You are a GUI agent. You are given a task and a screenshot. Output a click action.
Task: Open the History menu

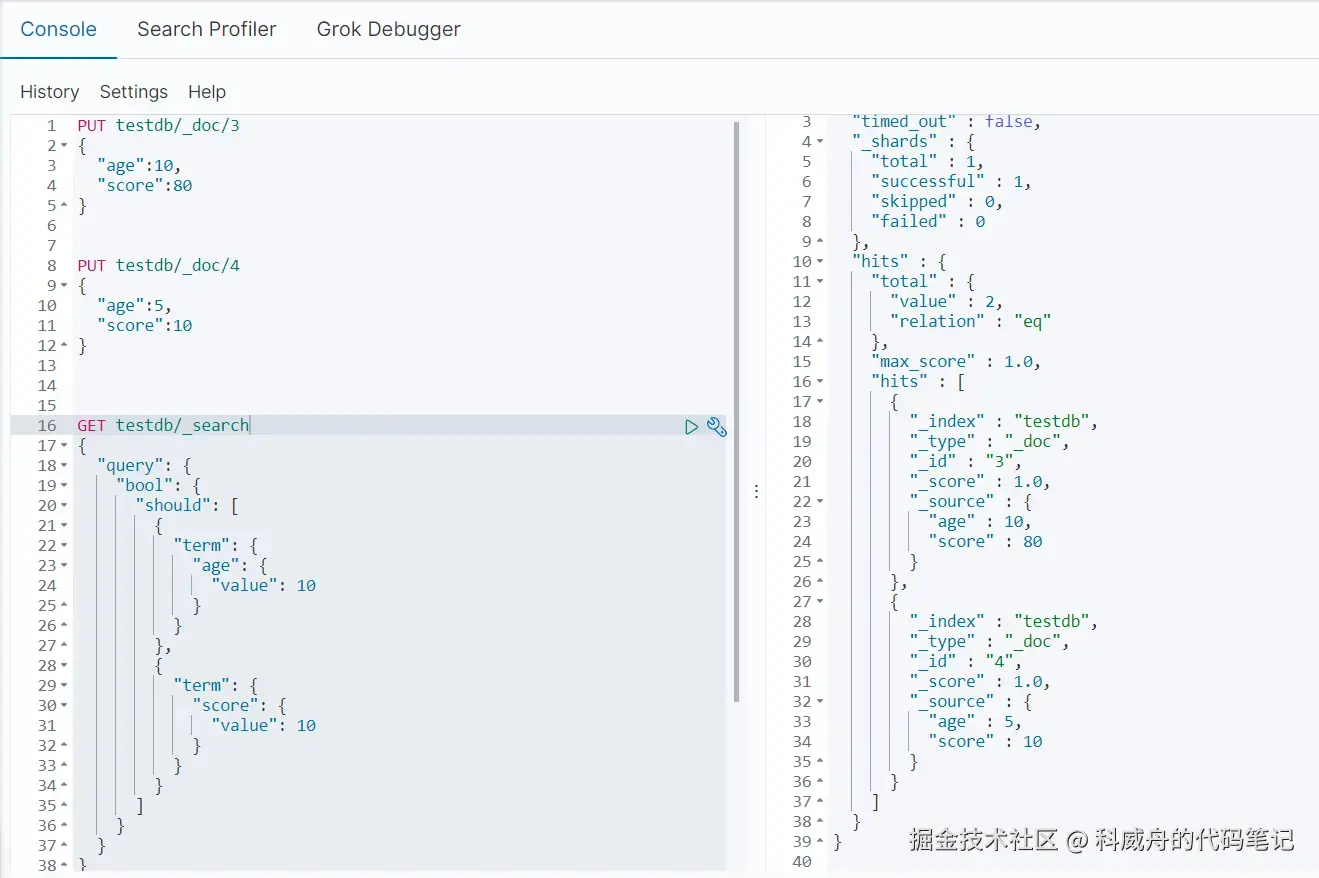50,92
